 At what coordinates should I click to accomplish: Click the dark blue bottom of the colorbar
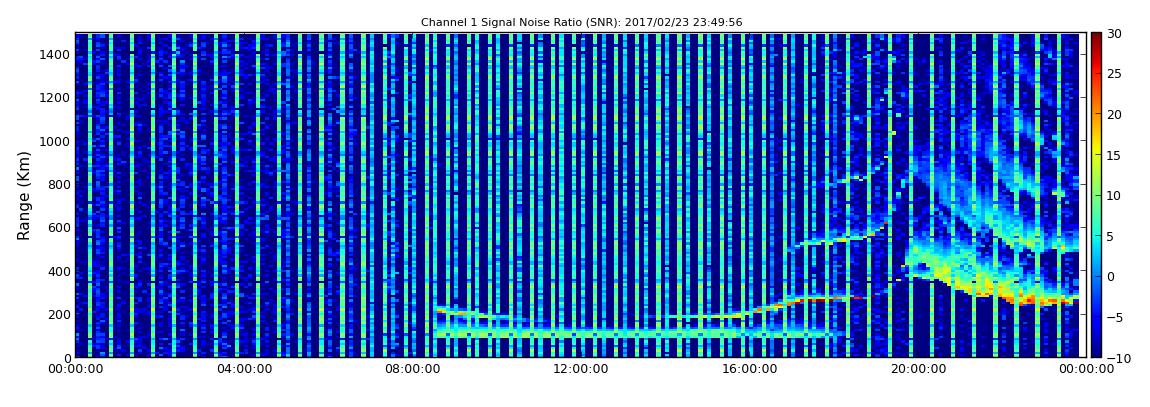(1096, 351)
